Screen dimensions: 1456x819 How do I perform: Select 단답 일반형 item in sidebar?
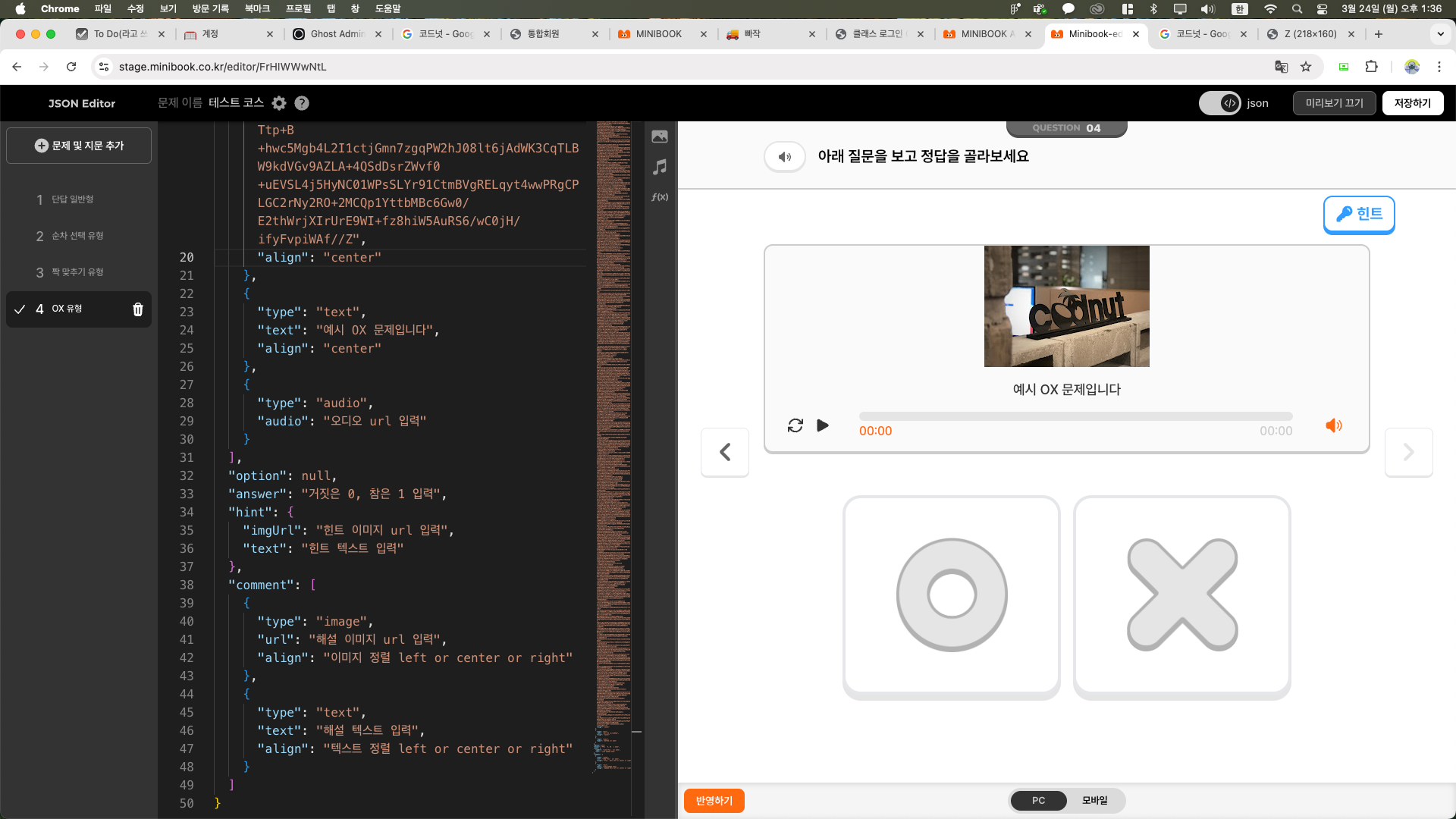point(73,199)
